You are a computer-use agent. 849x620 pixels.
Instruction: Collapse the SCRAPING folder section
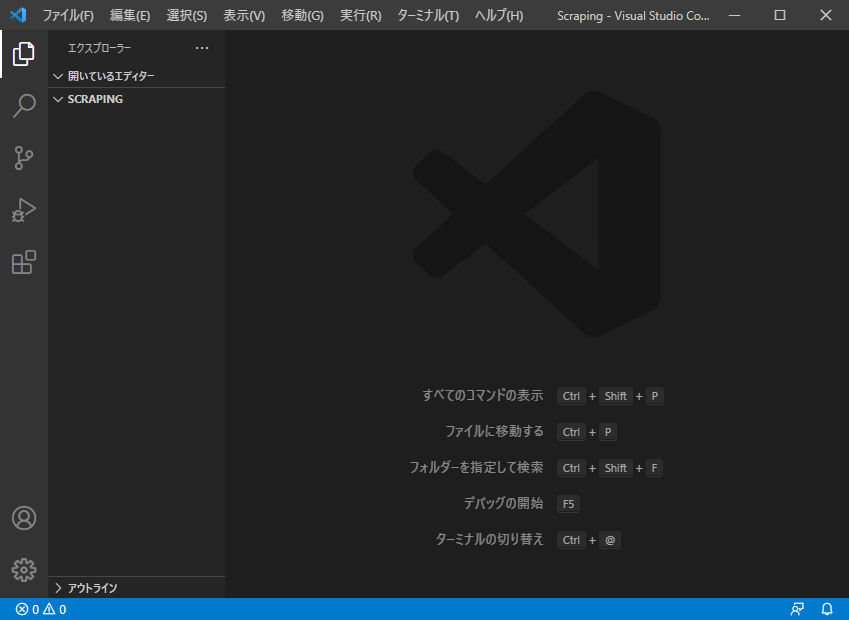pos(136,99)
